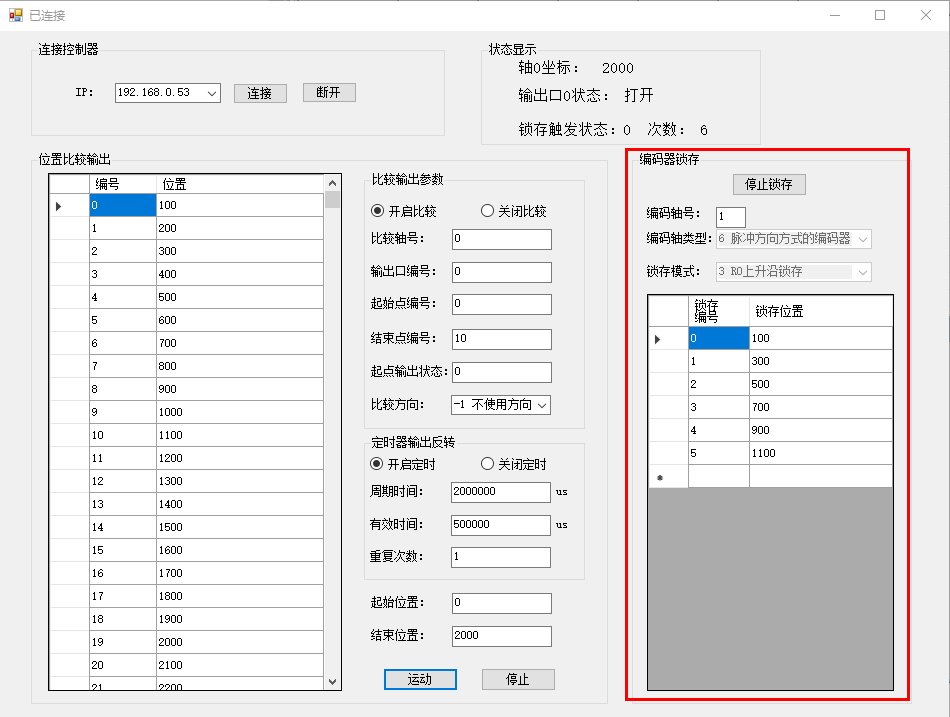Select position cell 2000 in row 19
950x717 pixels.
click(x=240, y=642)
